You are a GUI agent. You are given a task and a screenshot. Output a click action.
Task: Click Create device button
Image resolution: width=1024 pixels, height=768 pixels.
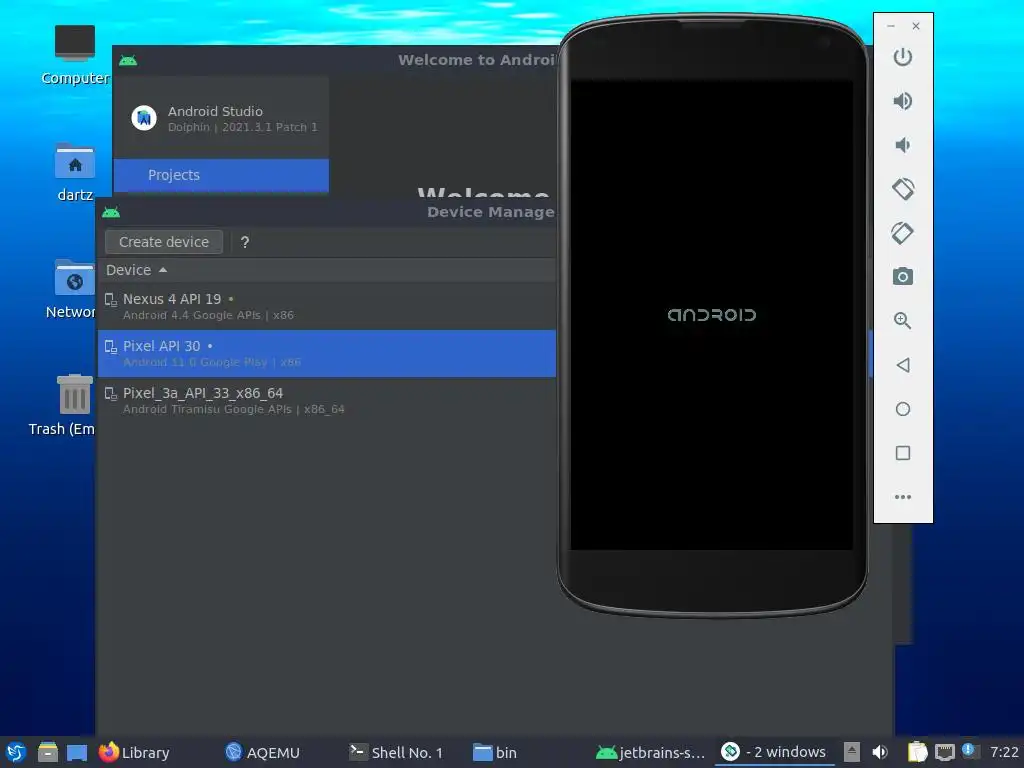(164, 242)
